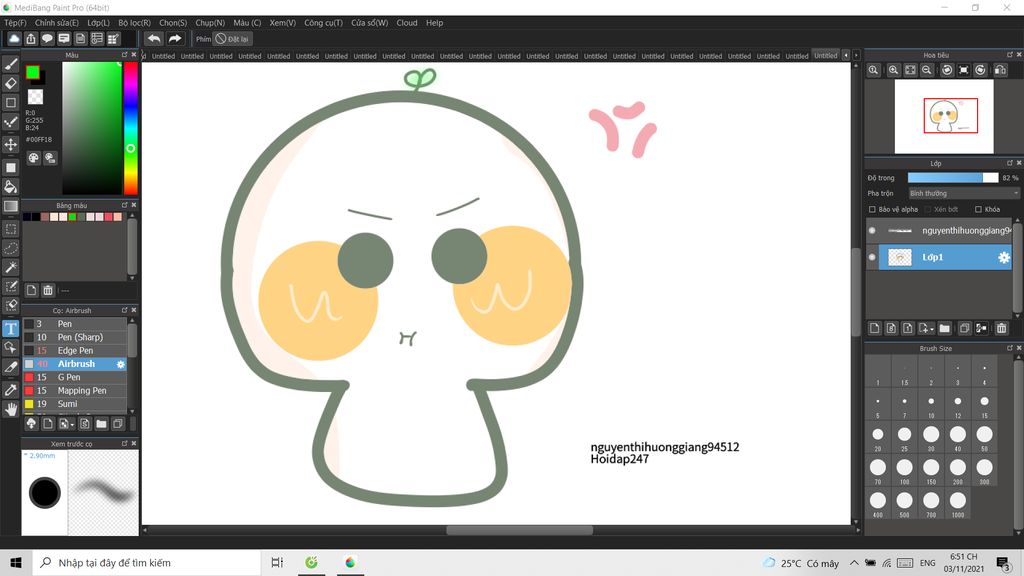Click the Đặt lại reset button
Viewport: 1024px width, 576px height.
coord(232,39)
